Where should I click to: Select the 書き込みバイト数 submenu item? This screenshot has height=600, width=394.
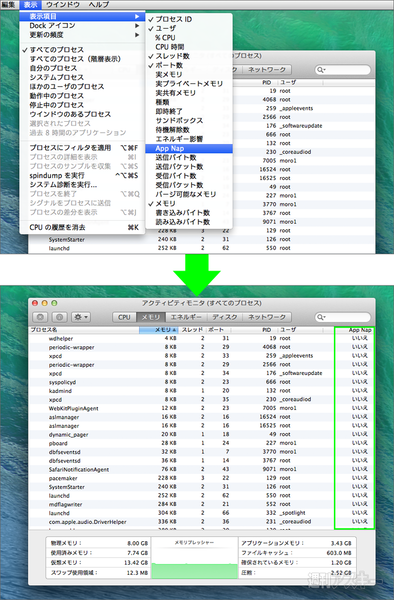pyautogui.click(x=189, y=213)
